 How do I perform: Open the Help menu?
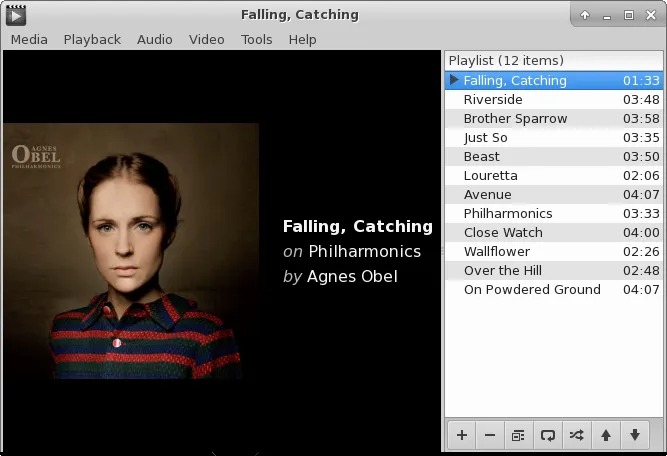coord(302,39)
